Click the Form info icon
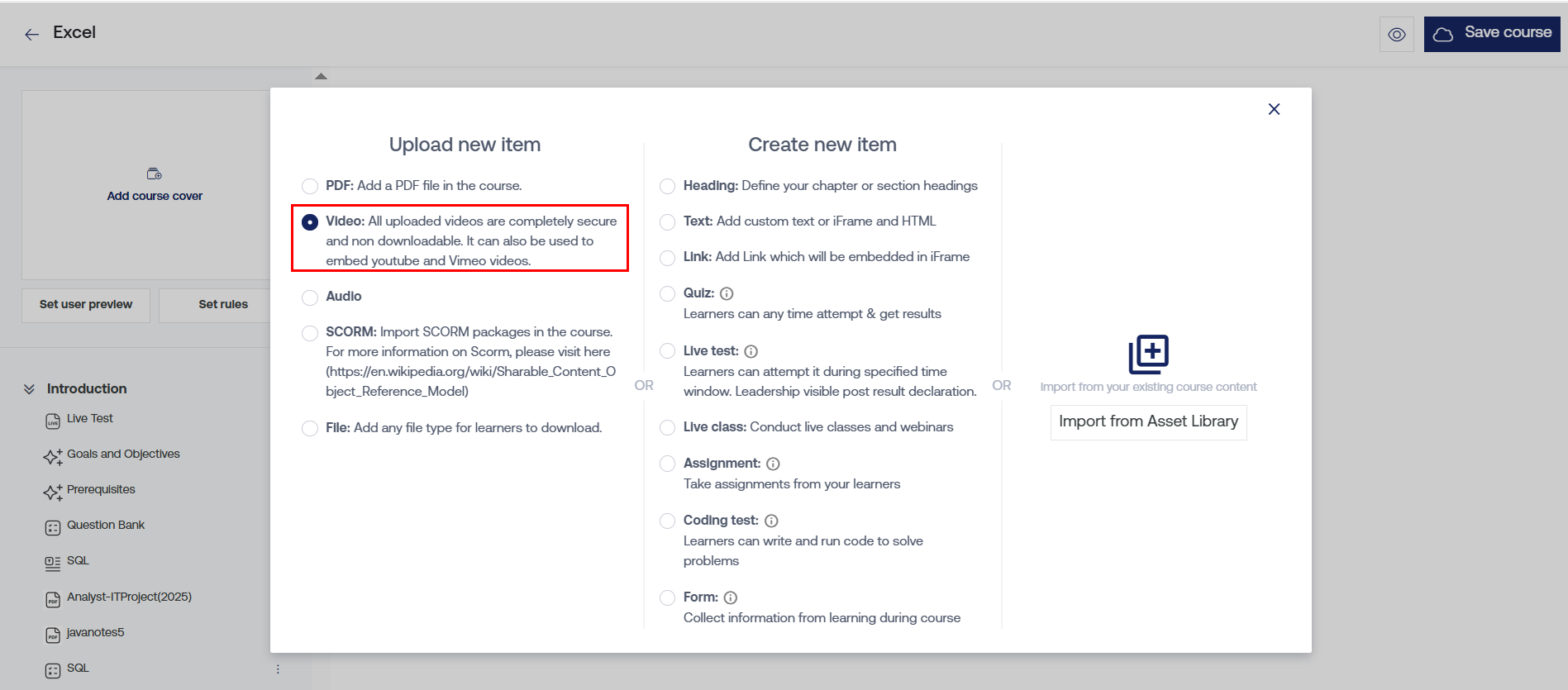The image size is (1568, 690). (731, 597)
